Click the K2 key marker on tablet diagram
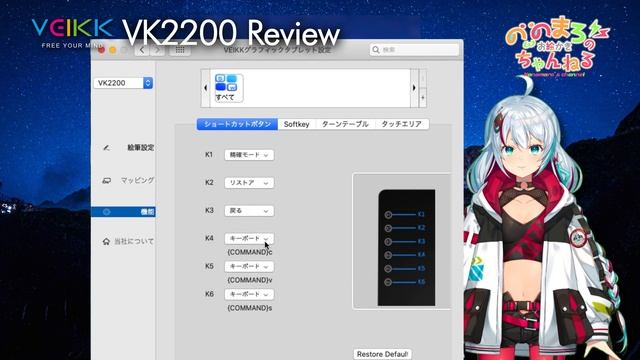The image size is (640, 360). pos(389,228)
